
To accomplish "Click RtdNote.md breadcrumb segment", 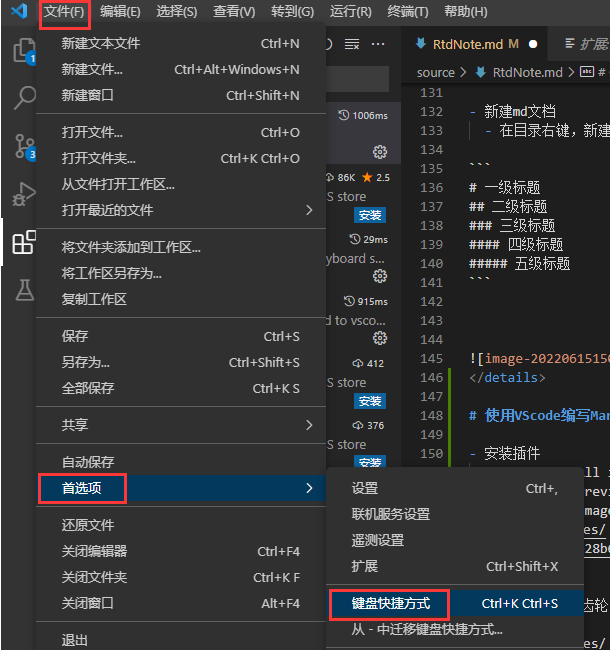I will click(x=527, y=73).
